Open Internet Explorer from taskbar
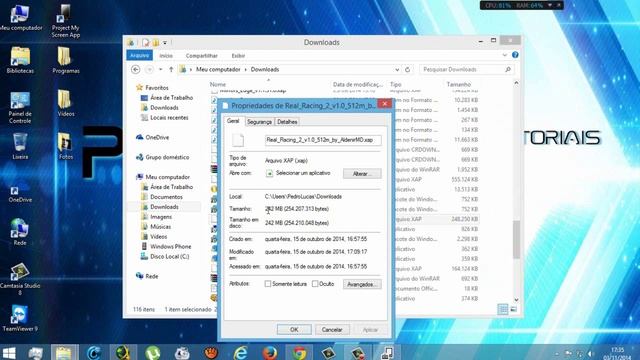Image resolution: width=640 pixels, height=360 pixels. coord(240,353)
